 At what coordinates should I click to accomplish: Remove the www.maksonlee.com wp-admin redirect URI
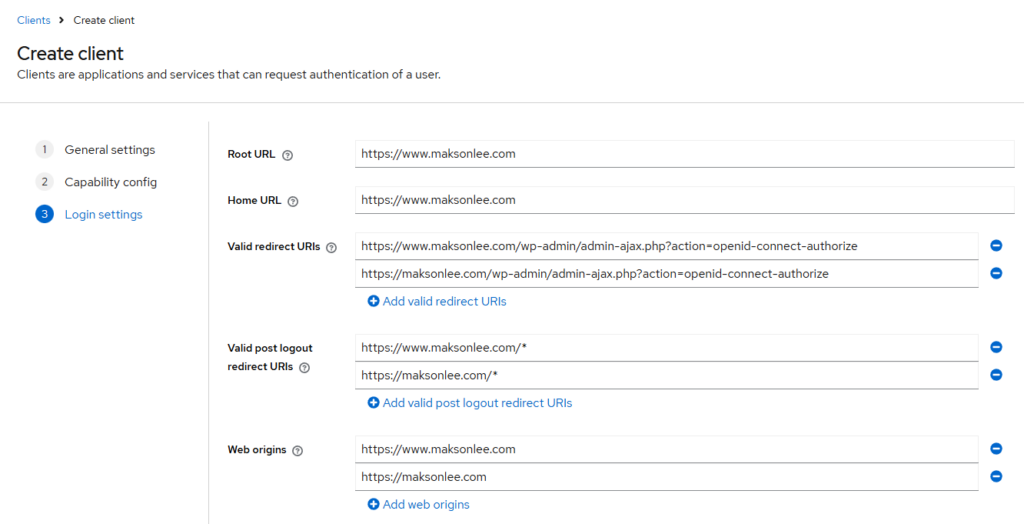996,246
